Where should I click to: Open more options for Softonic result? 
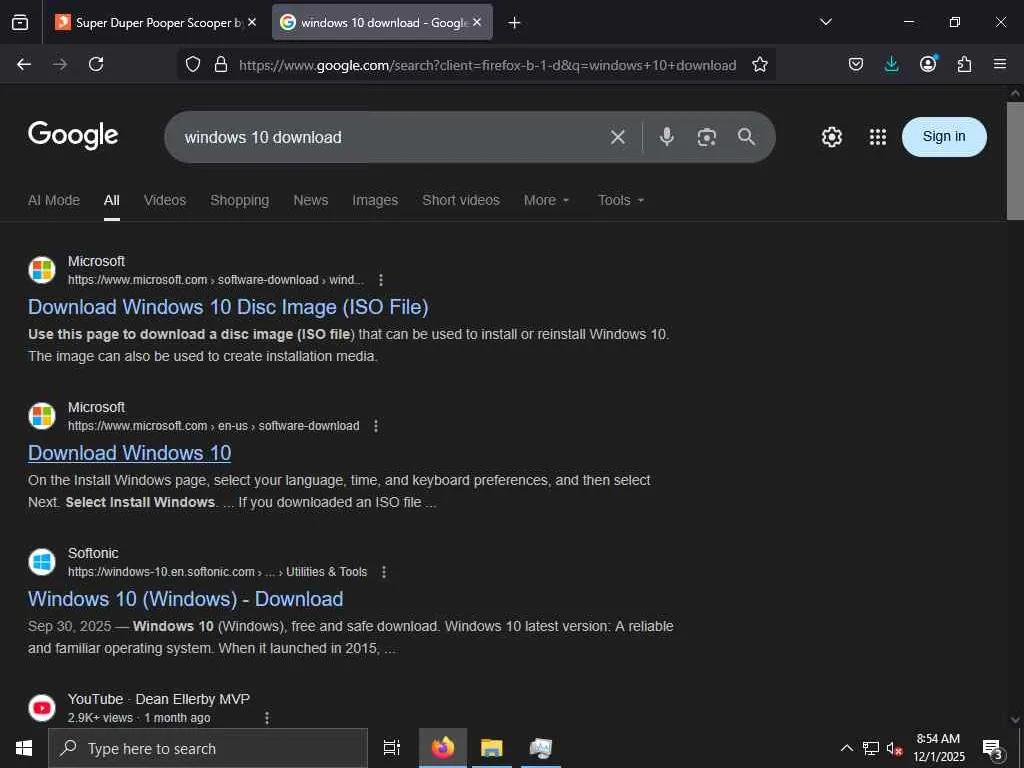384,572
